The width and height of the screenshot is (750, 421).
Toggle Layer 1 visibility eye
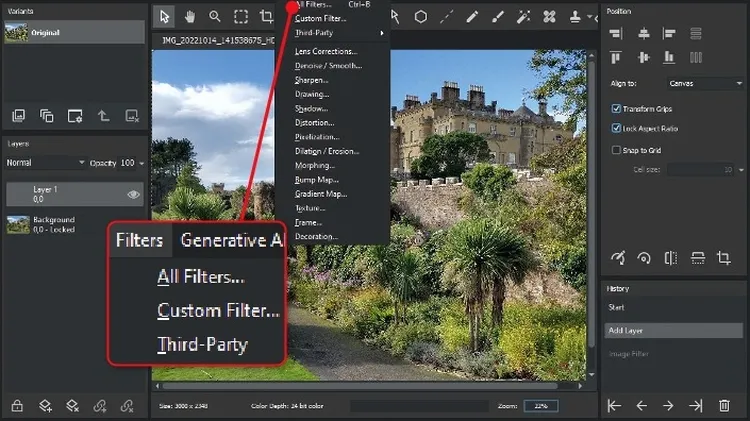coord(132,194)
